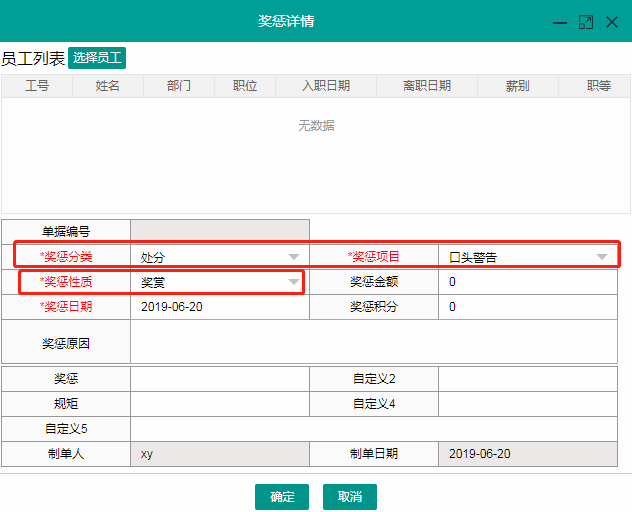This screenshot has height=512, width=632.
Task: Close the 奖惩详情 dialog
Action: (612, 22)
